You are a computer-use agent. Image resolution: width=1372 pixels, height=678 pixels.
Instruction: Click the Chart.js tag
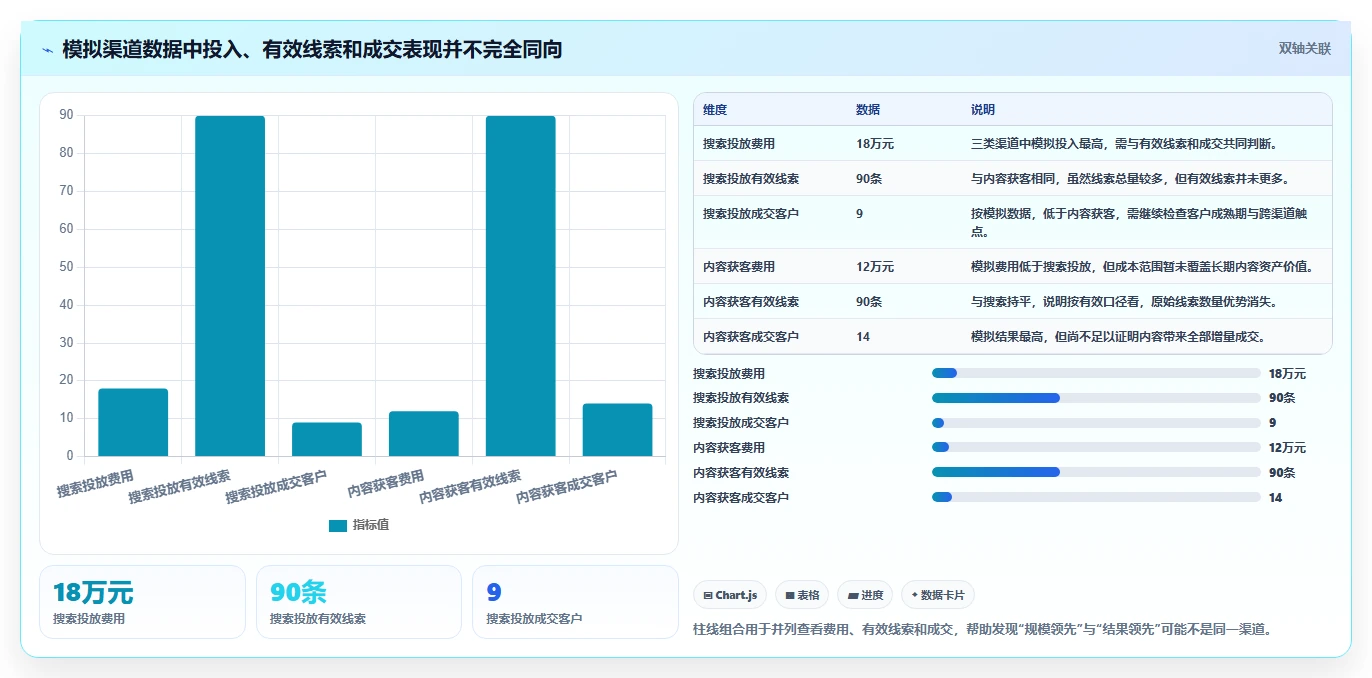(729, 595)
